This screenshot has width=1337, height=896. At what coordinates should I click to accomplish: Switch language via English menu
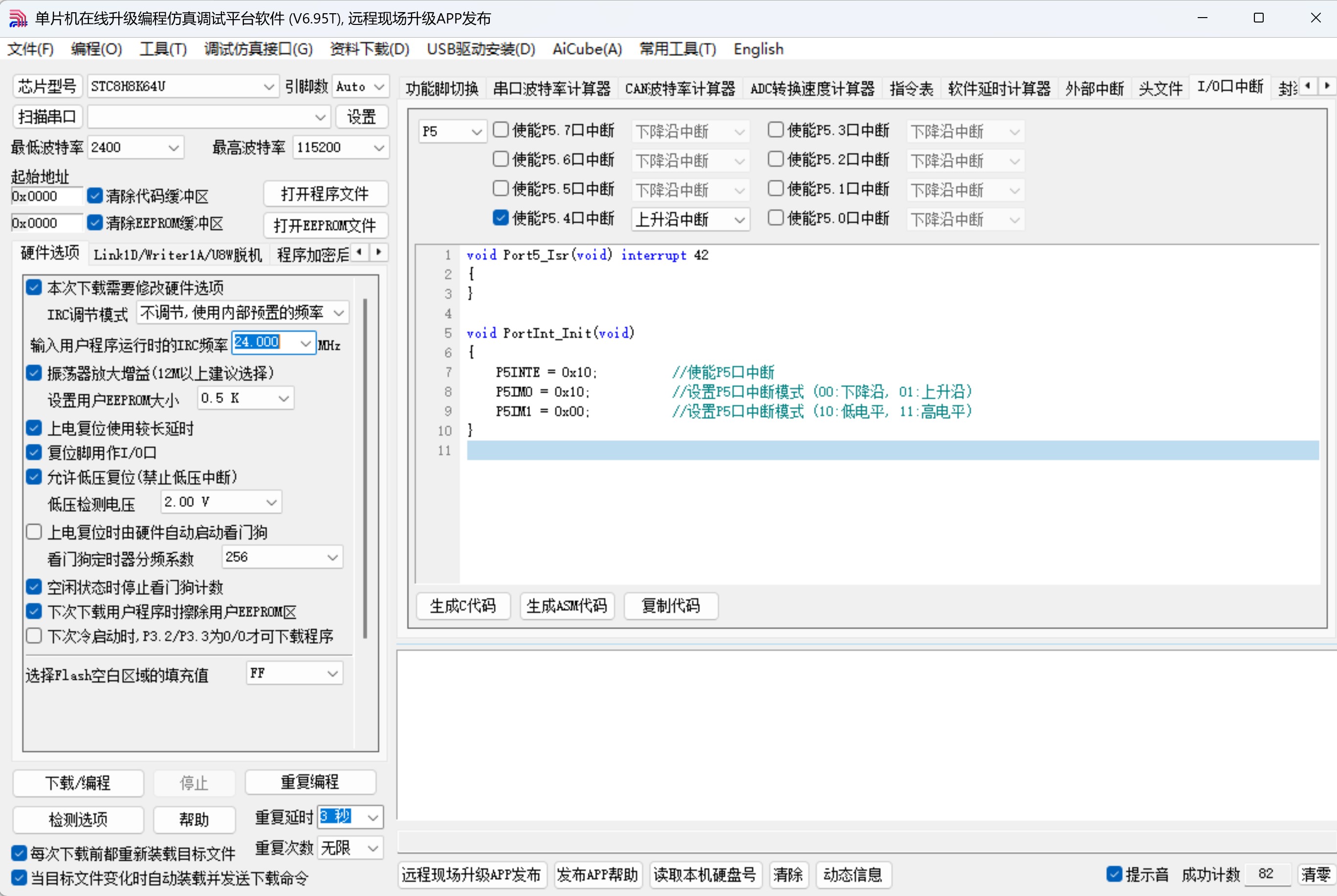[x=758, y=49]
